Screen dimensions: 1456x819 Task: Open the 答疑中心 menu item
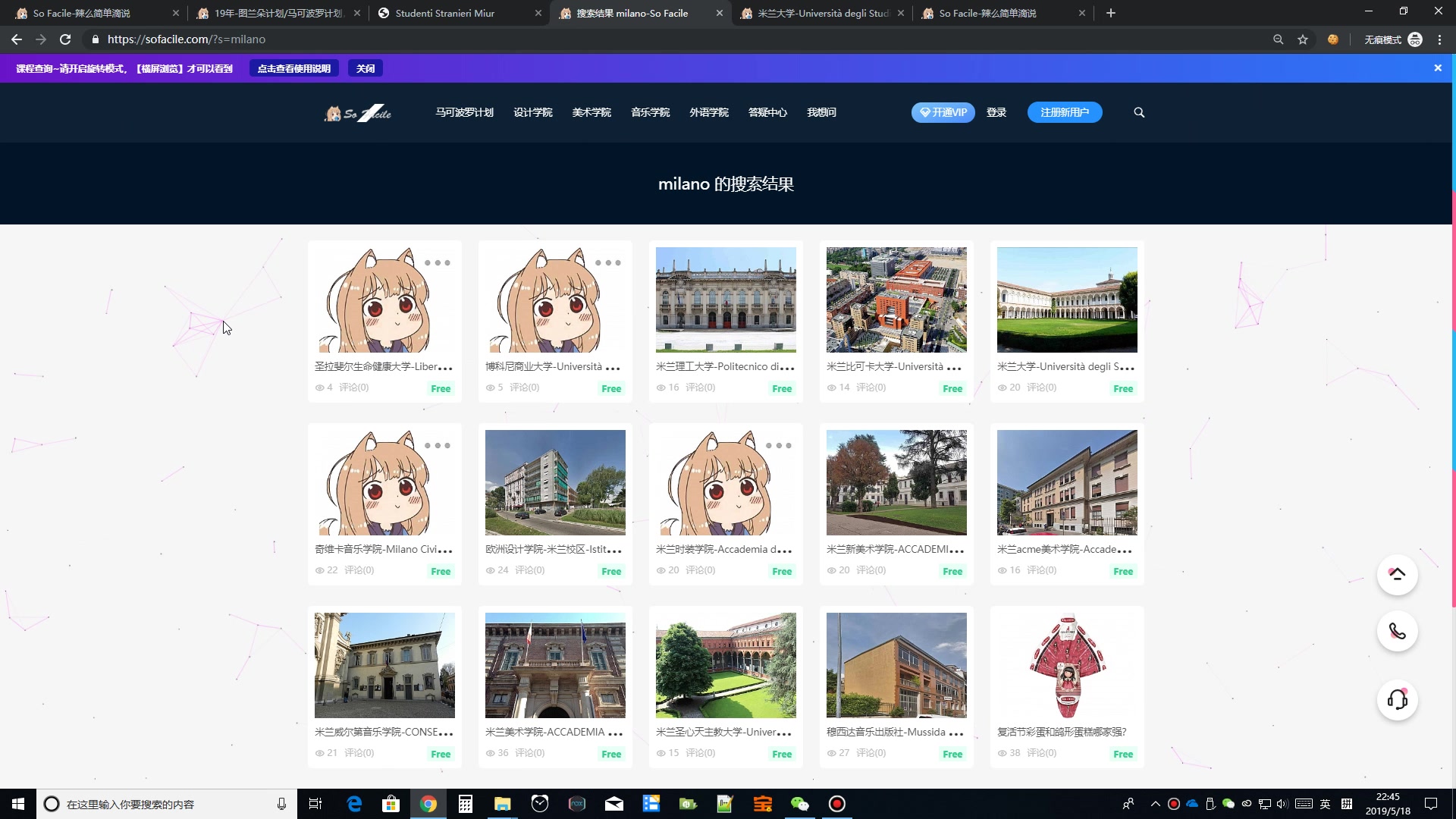767,112
